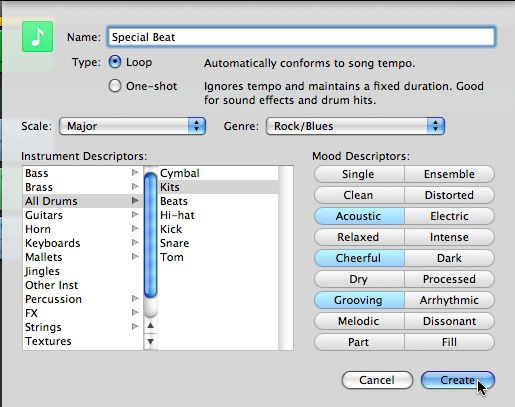The width and height of the screenshot is (515, 407).
Task: Expand Keyboards subcategory arrow
Action: 135,243
